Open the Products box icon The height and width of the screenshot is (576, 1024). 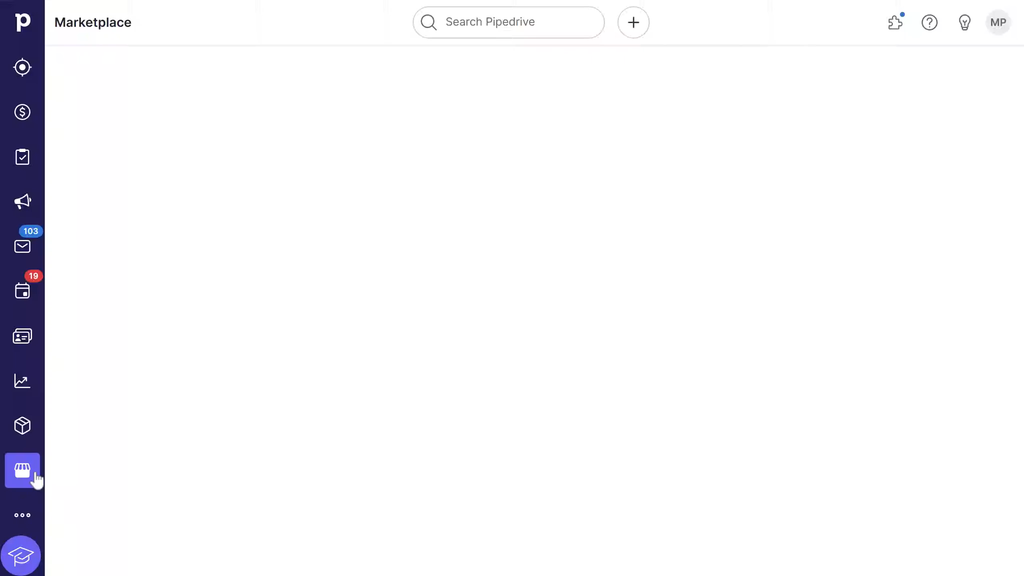(x=22, y=426)
